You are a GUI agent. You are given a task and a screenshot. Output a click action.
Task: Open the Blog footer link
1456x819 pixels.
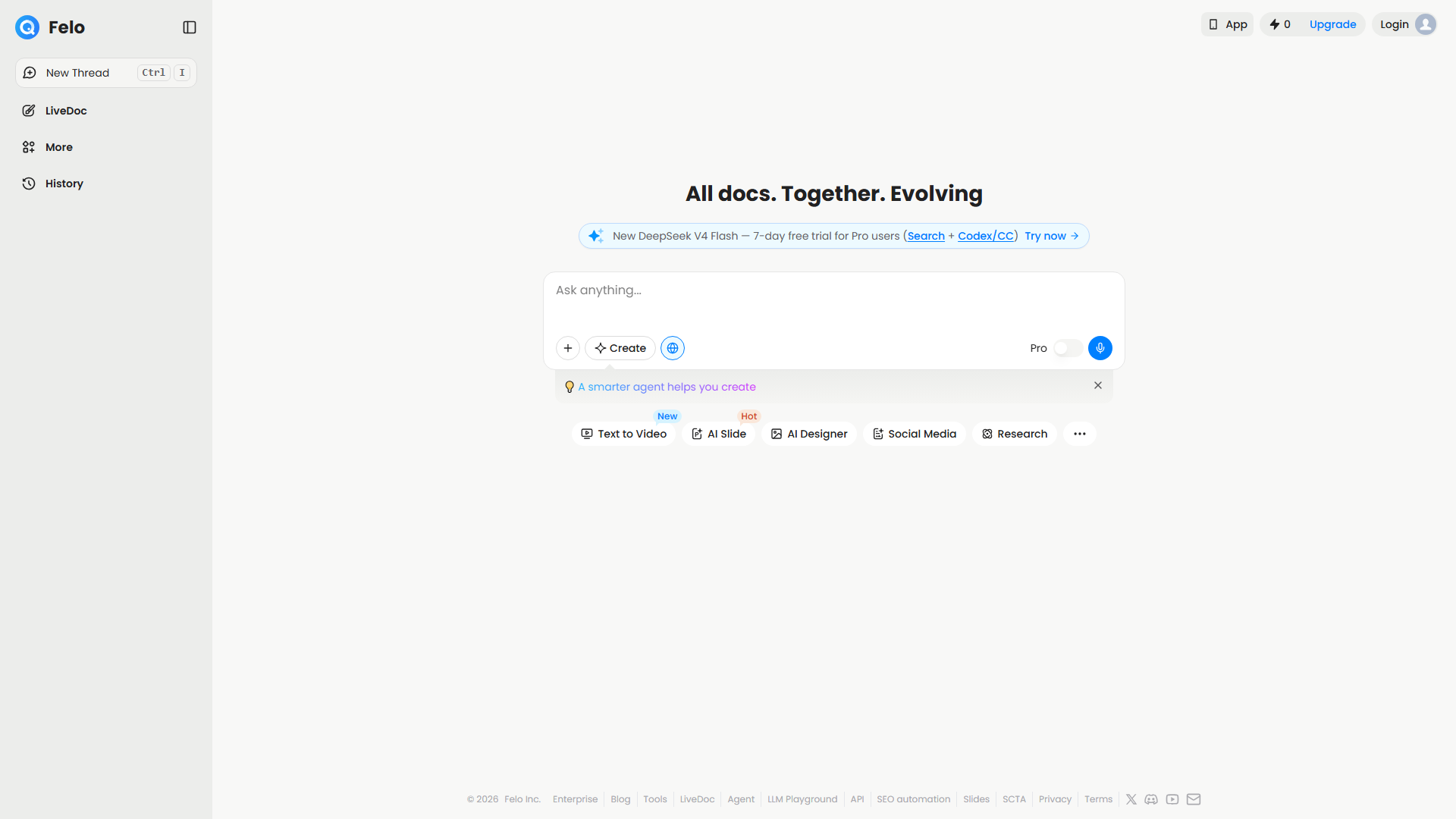620,799
